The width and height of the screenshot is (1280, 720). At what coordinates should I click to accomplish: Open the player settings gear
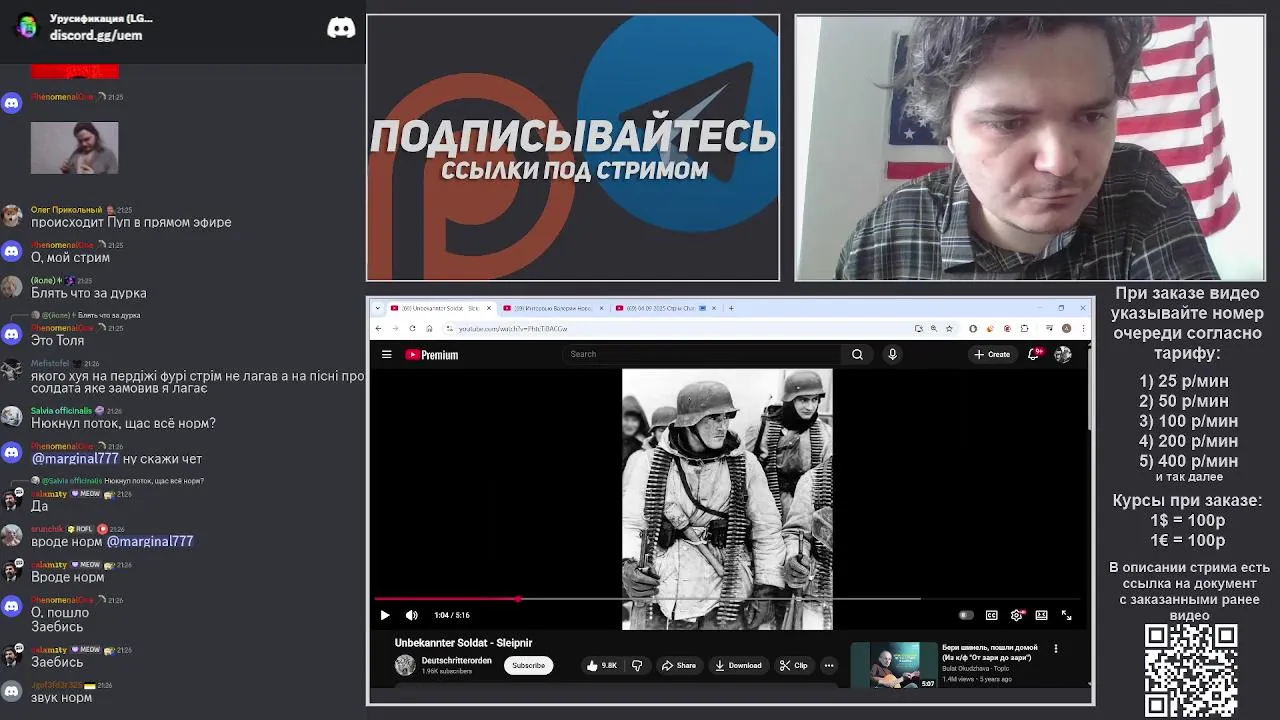1017,615
